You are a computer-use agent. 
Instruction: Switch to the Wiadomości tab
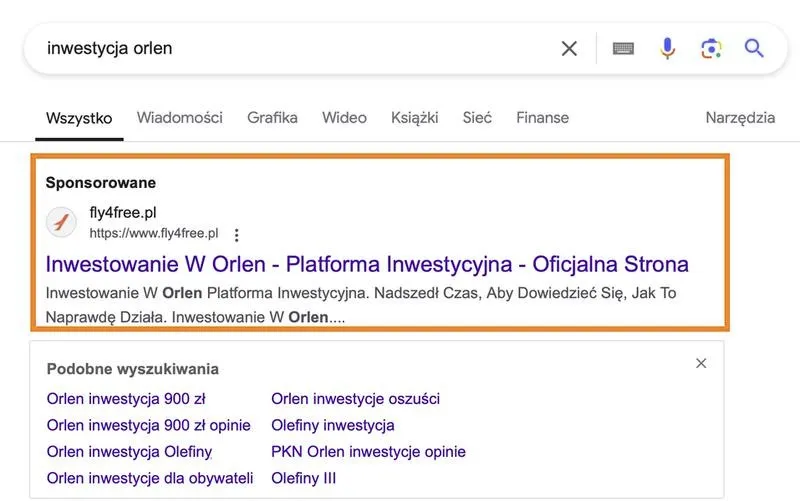click(180, 118)
